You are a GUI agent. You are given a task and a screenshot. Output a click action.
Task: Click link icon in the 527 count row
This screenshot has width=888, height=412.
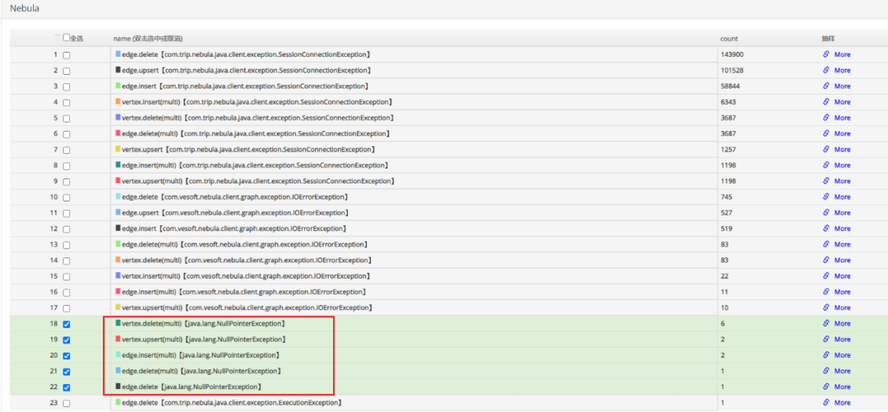point(826,213)
